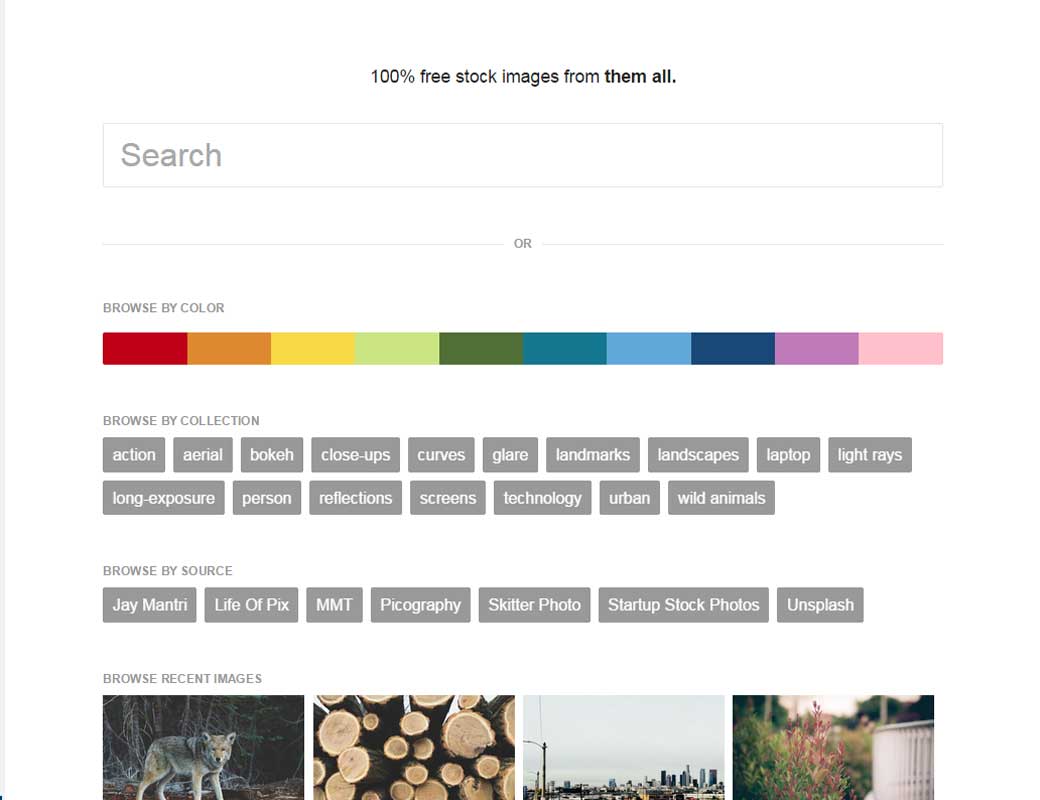Filter by the pink color swatch
This screenshot has height=800, width=1040.
pos(900,348)
